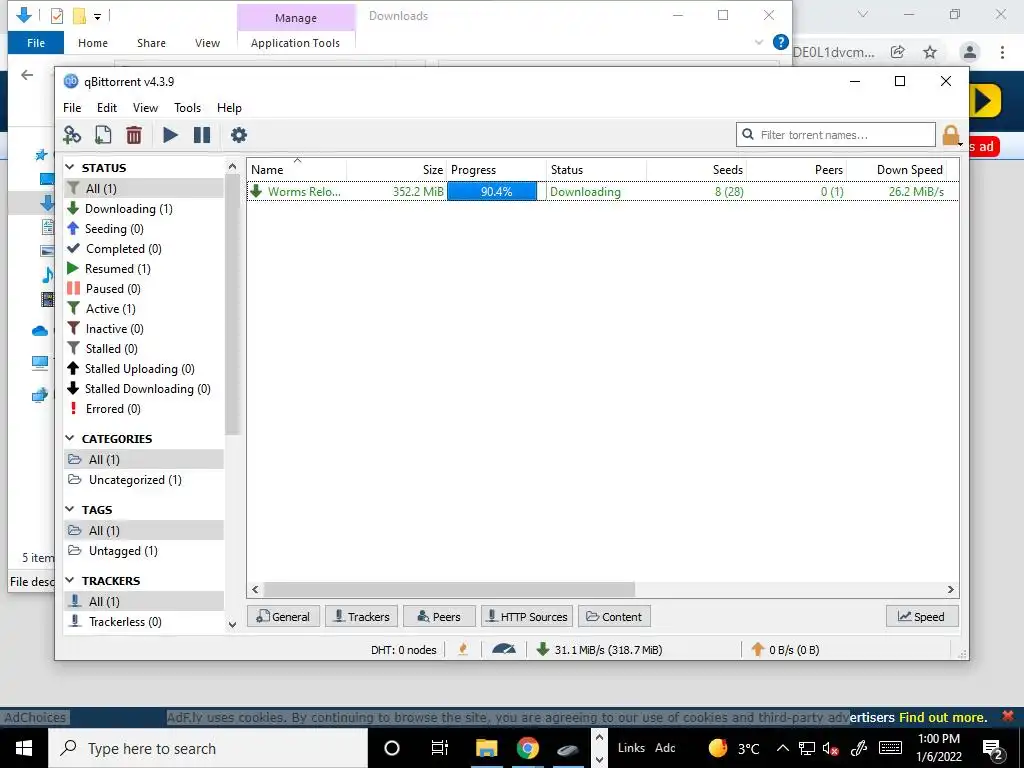Click sidebar scroll up arrow
This screenshot has width=1024, height=768.
(x=232, y=167)
